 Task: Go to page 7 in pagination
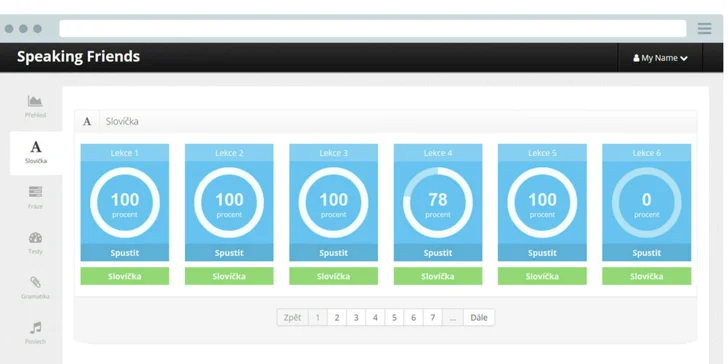tap(433, 318)
